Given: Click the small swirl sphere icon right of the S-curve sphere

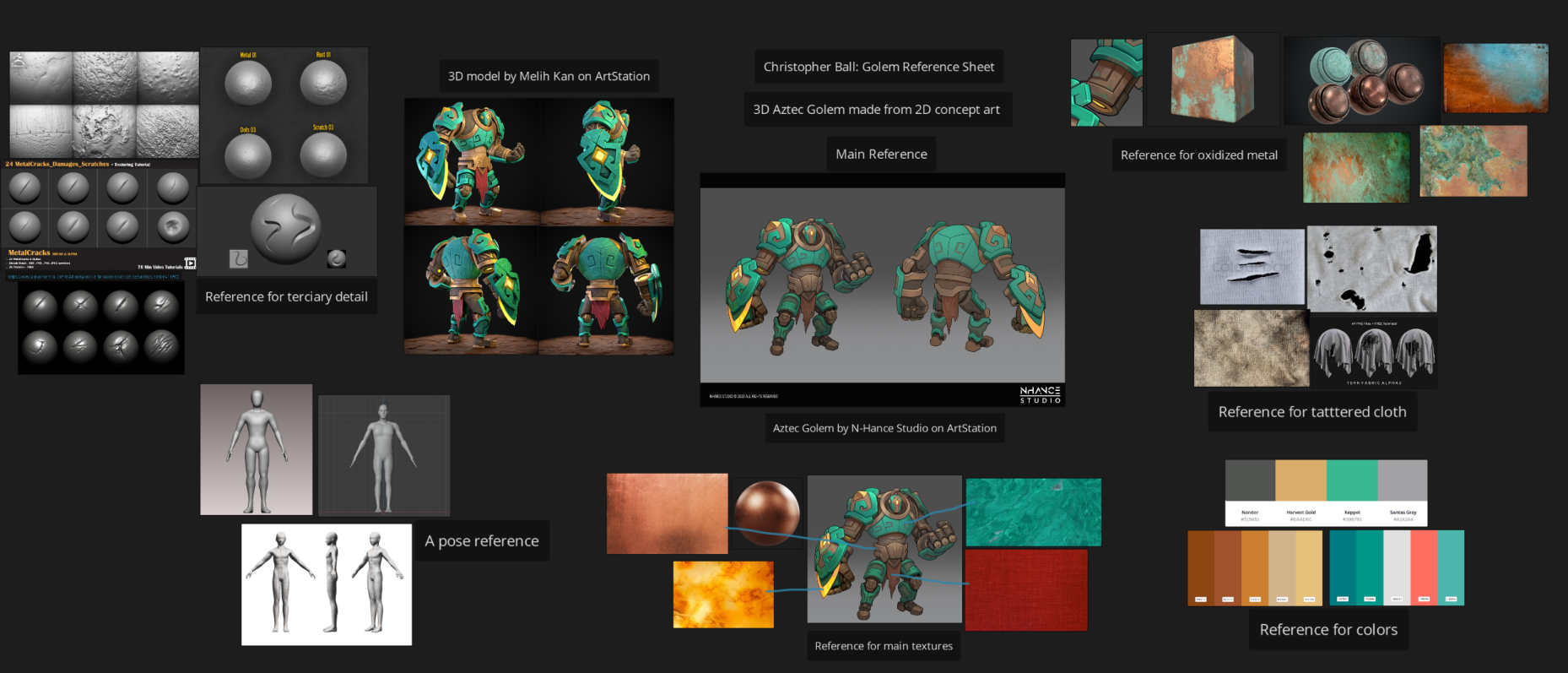Looking at the screenshot, I should click(337, 258).
